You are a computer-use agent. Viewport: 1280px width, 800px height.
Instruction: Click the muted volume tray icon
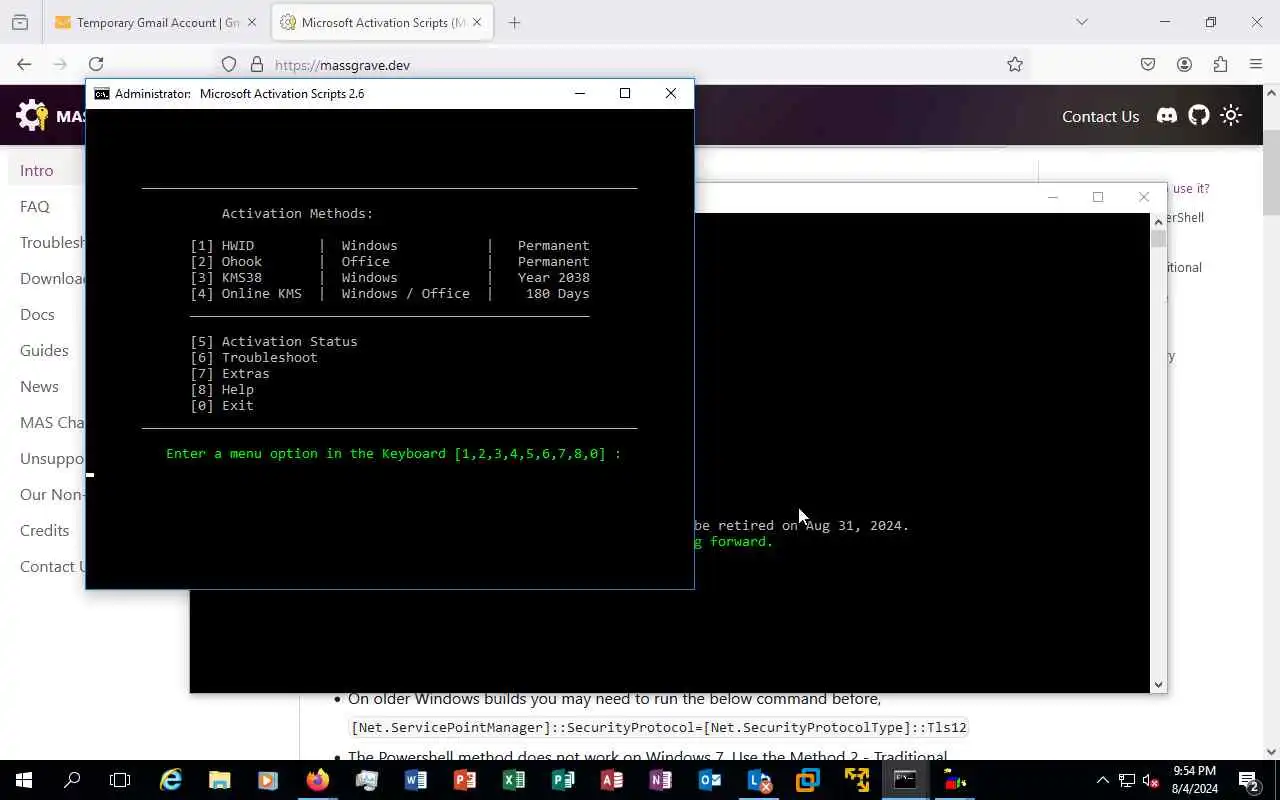tap(1151, 780)
